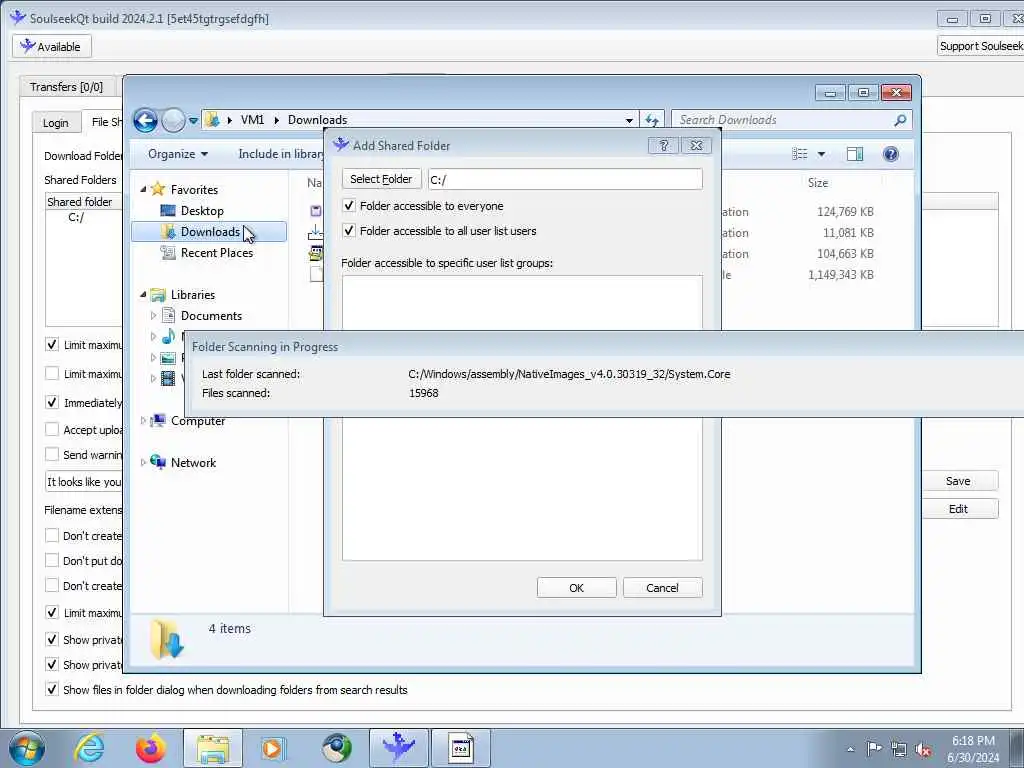Click the Select Folder button

pos(381,179)
